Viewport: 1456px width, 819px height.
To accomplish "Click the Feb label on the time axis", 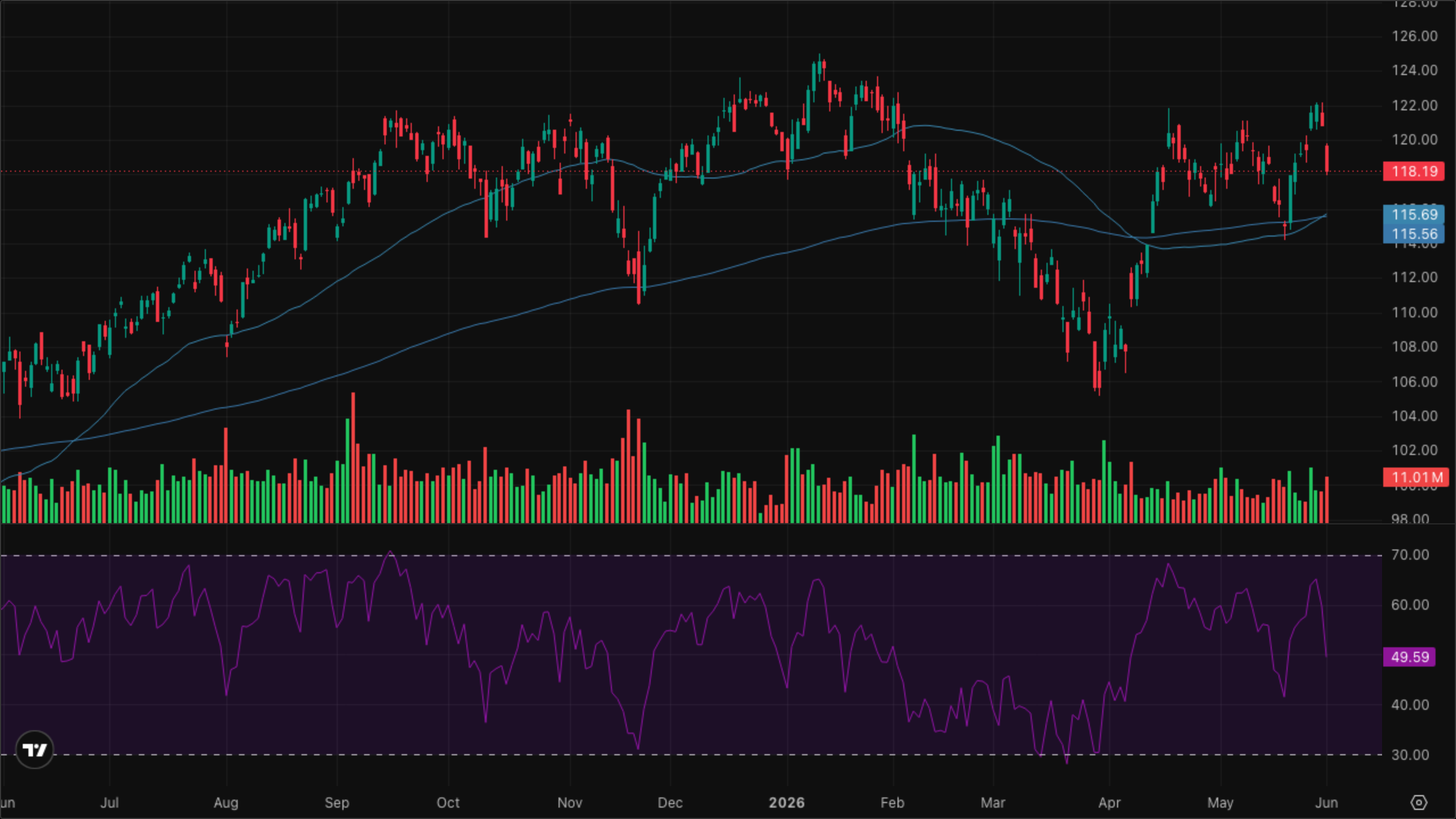I will tap(892, 803).
